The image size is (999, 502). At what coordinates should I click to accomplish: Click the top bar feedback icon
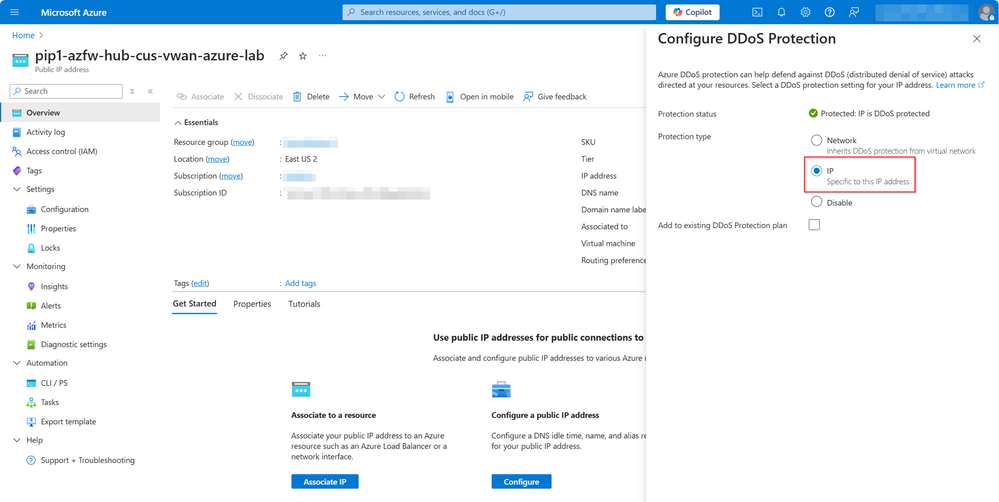854,12
